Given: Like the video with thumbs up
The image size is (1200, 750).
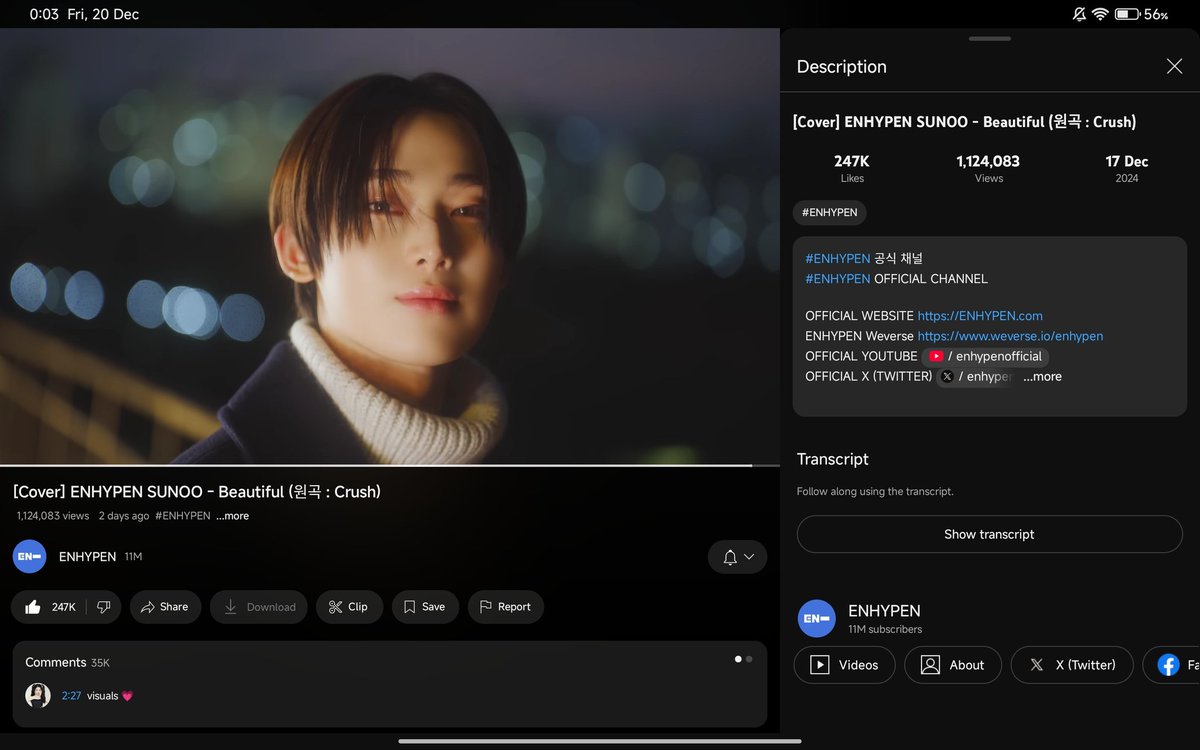Looking at the screenshot, I should (x=49, y=607).
